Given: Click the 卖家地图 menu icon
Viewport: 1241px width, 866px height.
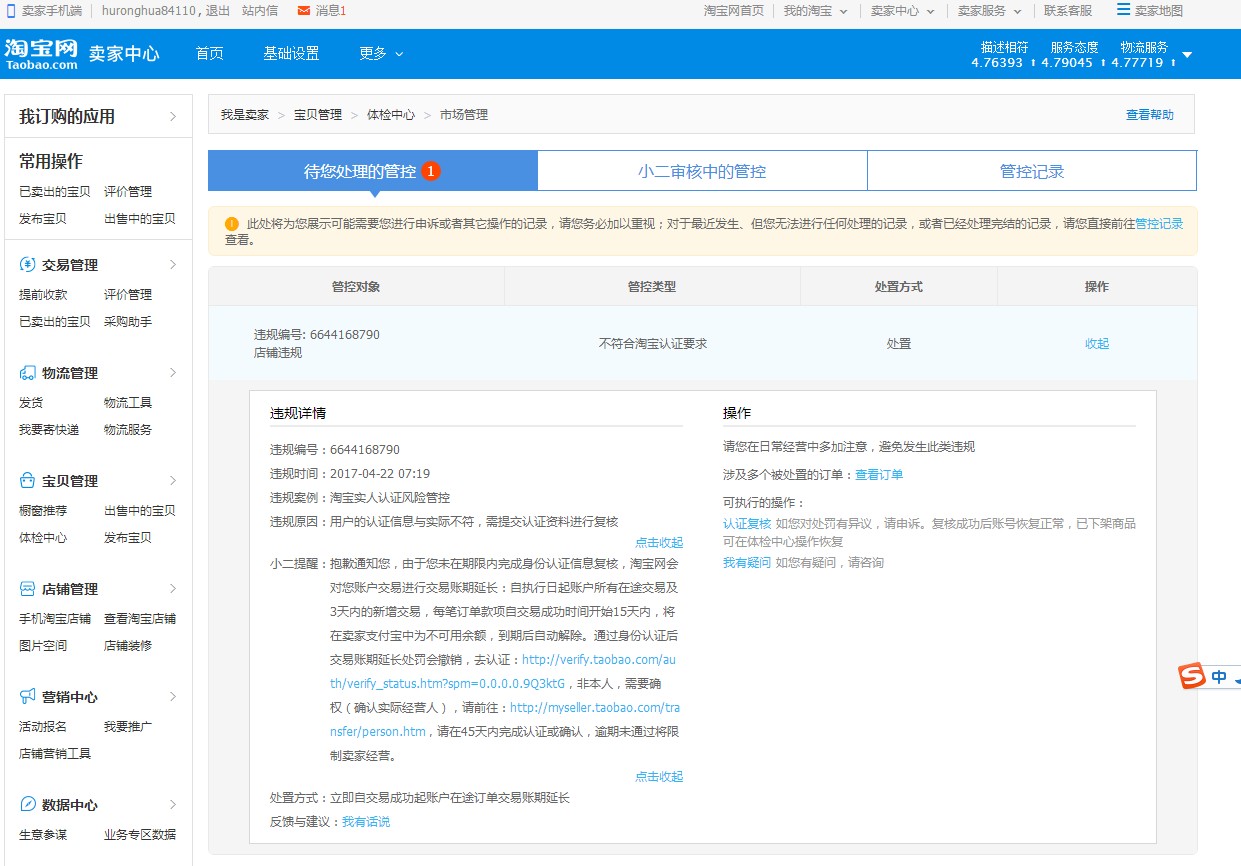Looking at the screenshot, I should (1123, 10).
